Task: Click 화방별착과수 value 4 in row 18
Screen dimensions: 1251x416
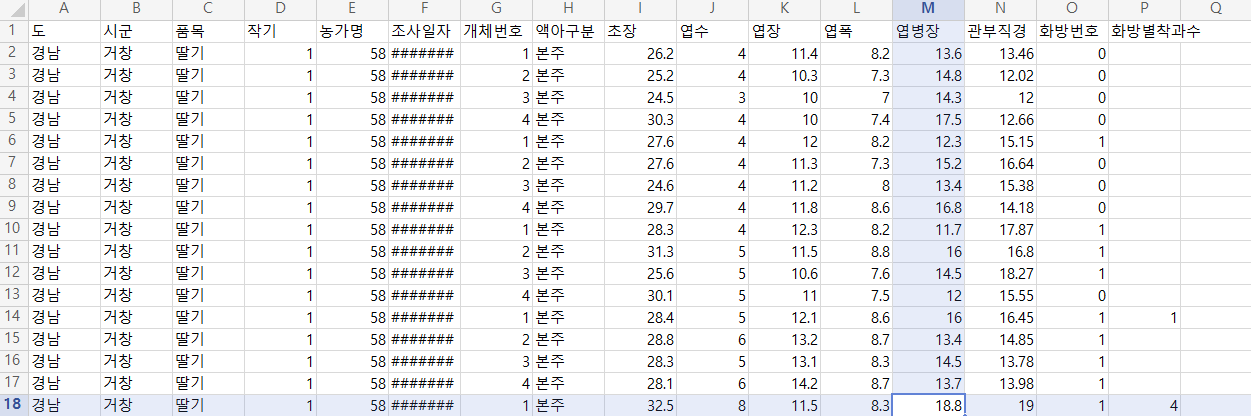Action: click(x=1144, y=405)
